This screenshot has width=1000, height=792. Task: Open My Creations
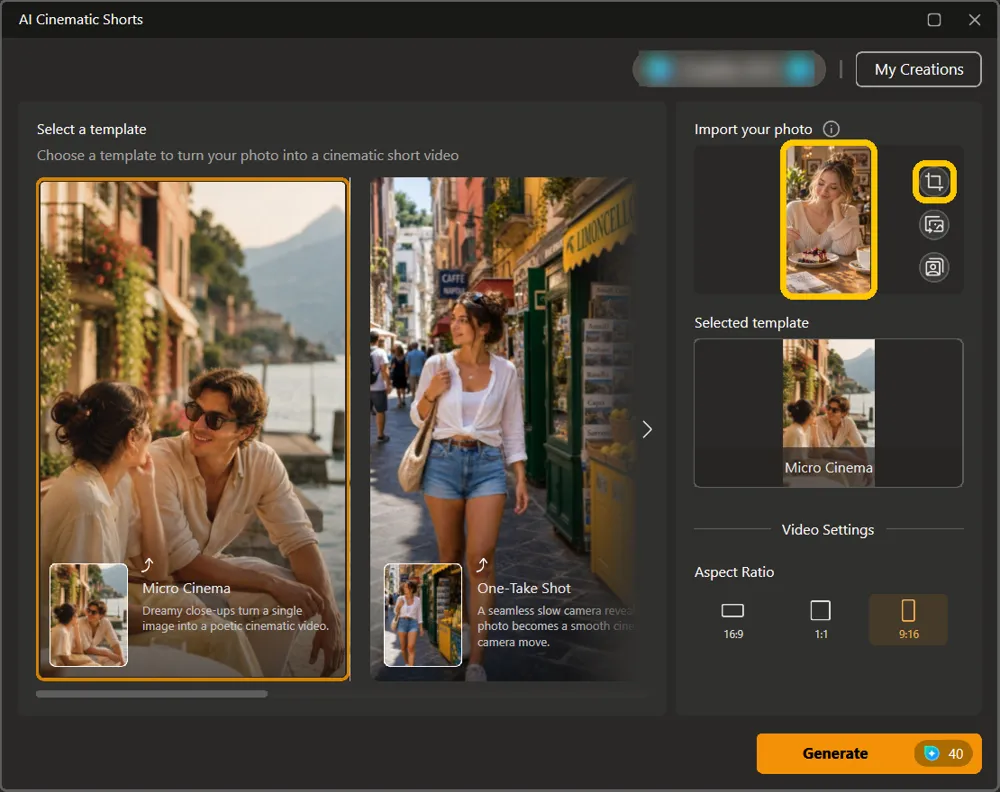click(918, 69)
